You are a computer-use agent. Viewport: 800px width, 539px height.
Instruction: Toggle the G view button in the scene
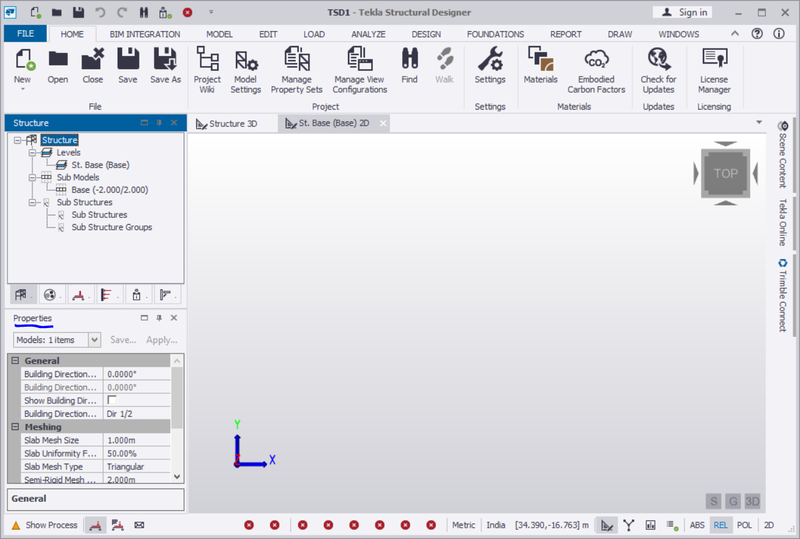click(733, 501)
